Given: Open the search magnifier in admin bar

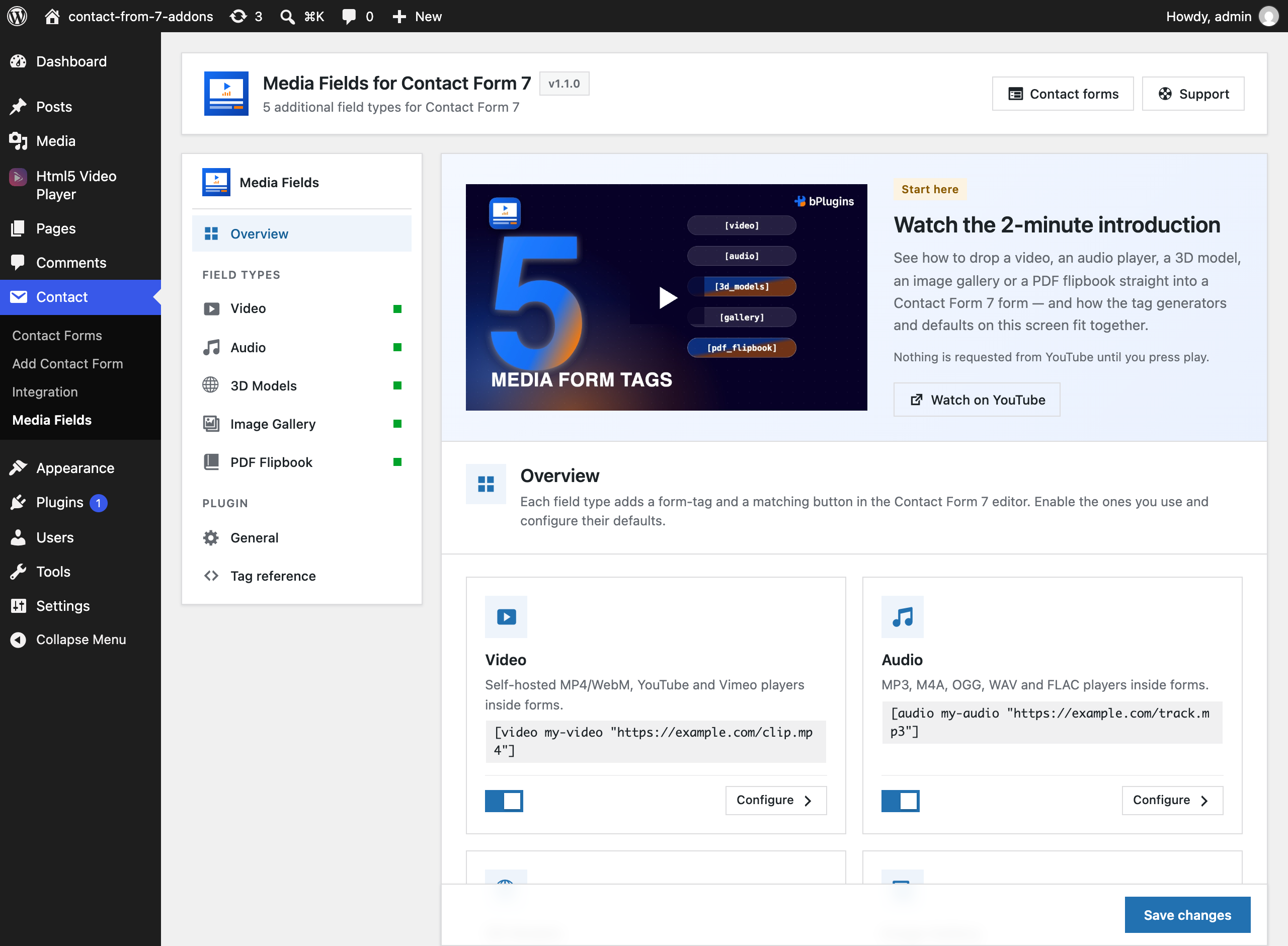Looking at the screenshot, I should click(x=287, y=16).
